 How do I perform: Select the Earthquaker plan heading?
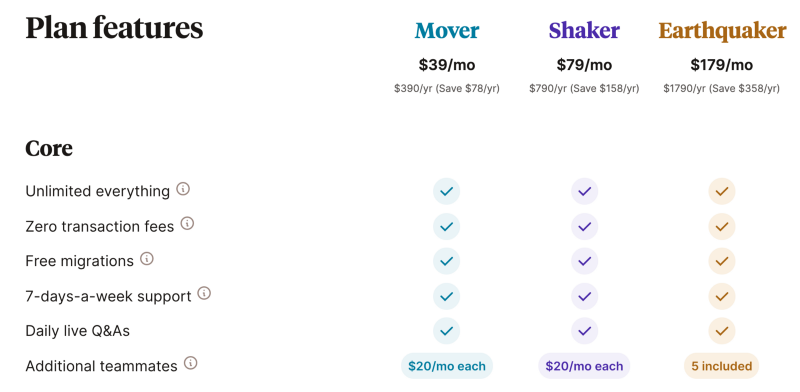click(722, 31)
